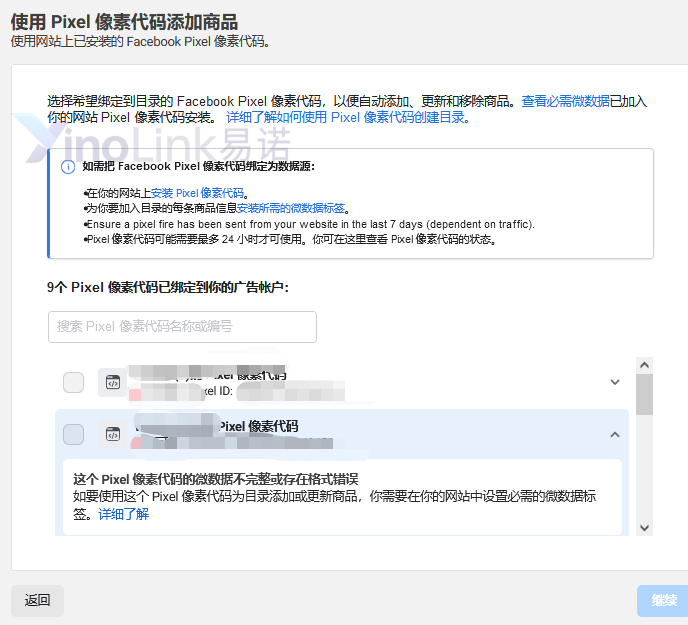The width and height of the screenshot is (688, 625).
Task: Click the info icon beside the data source notice
Action: 68,167
